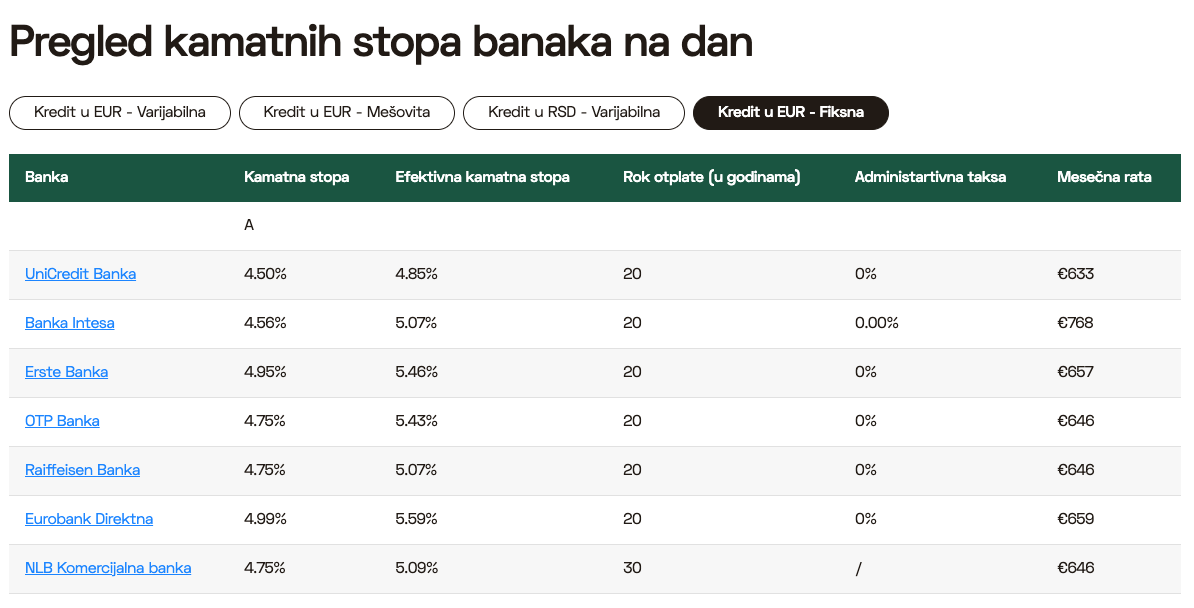The image size is (1194, 608).
Task: Switch to Kredit u EUR - Varijabilna tab
Action: 120,112
